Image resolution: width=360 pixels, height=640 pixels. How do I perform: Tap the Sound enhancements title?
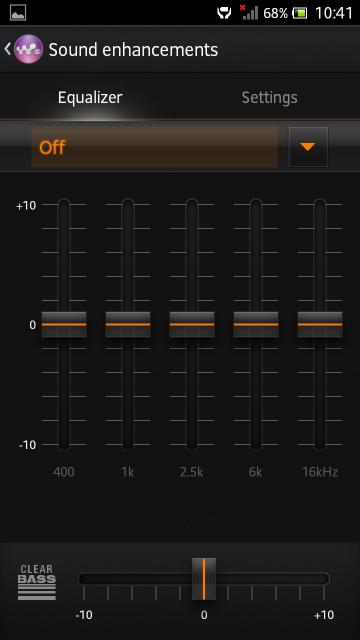pyautogui.click(x=133, y=50)
